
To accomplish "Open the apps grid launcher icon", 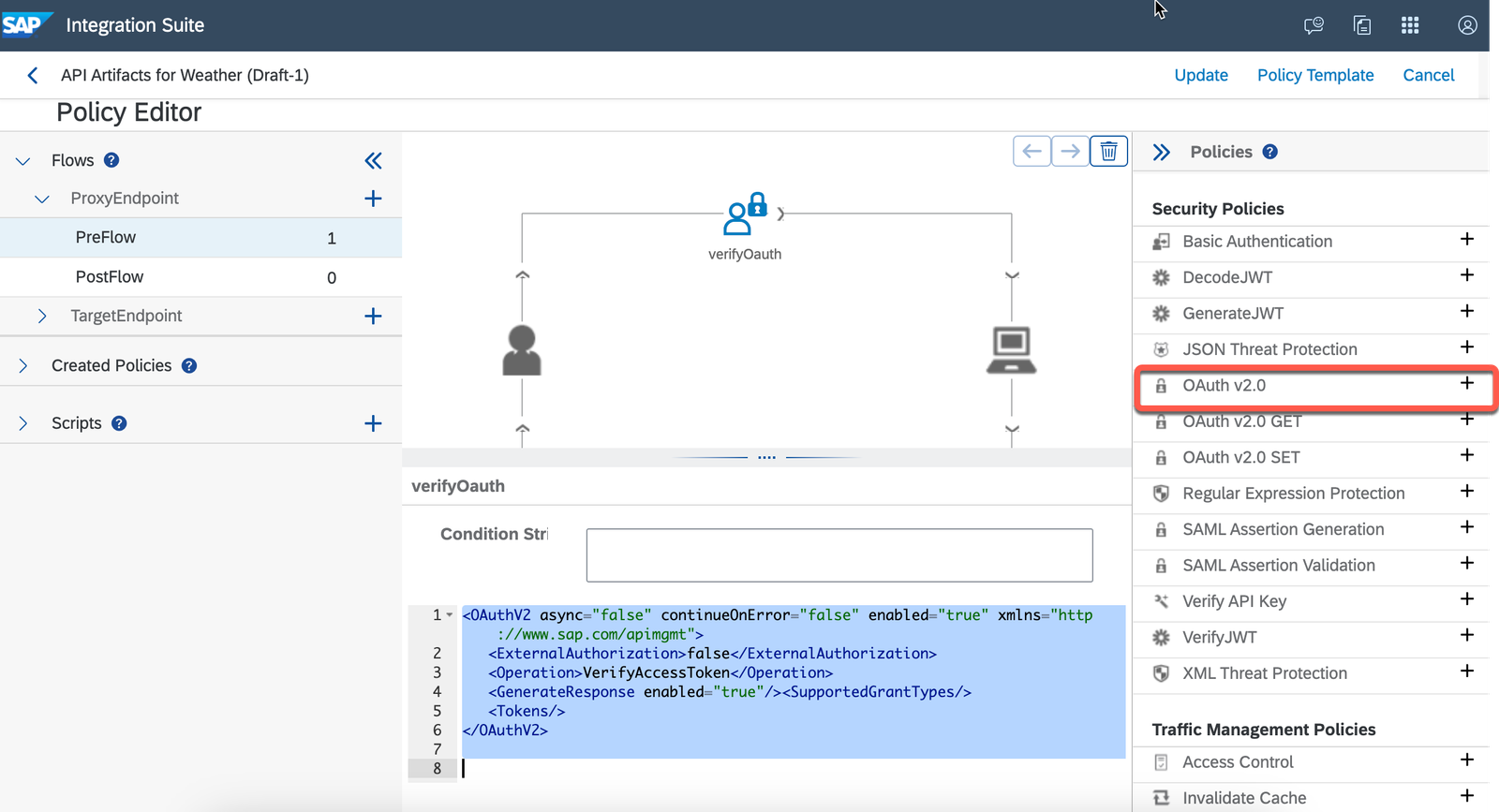I will (1410, 25).
